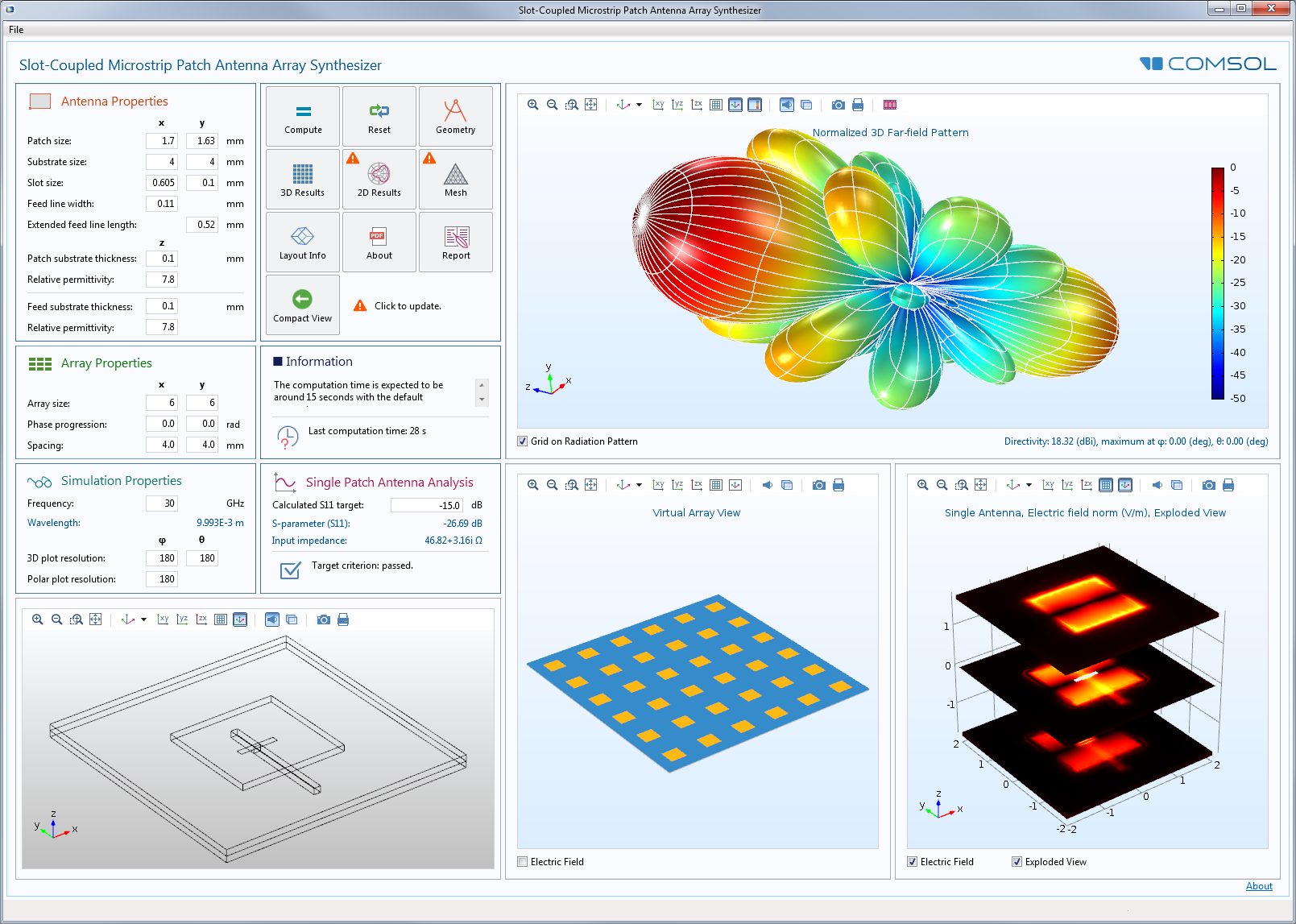1296x924 pixels.
Task: Open view dropdown arrow in Virtual Array toolbar
Action: click(639, 485)
